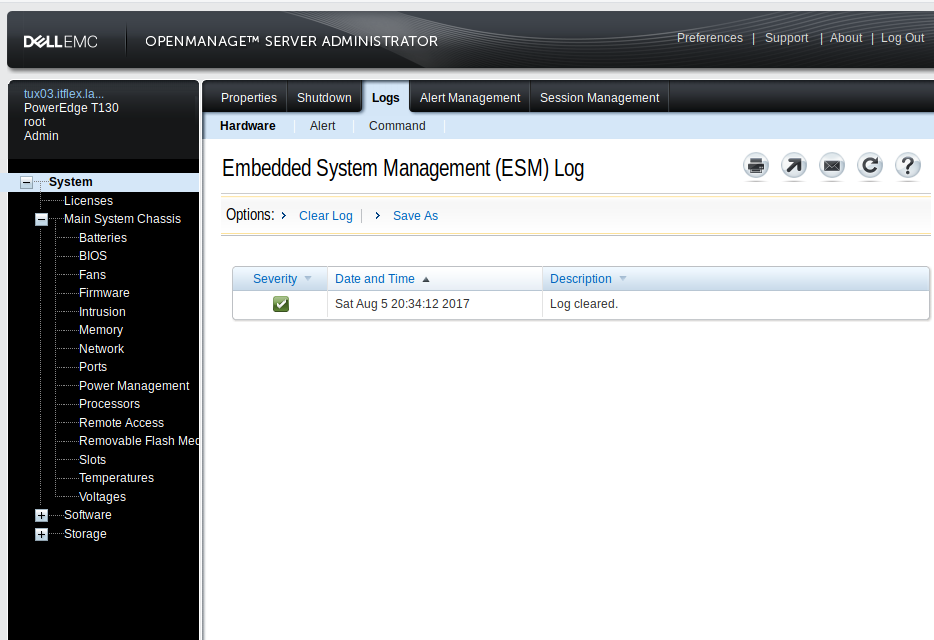This screenshot has width=934, height=640.
Task: Open Voltages in the tree
Action: click(x=102, y=496)
